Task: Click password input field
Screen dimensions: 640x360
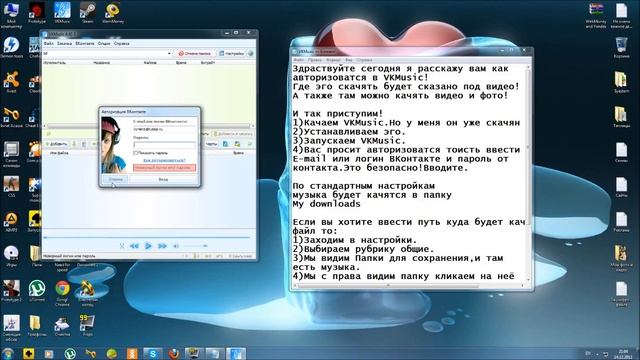Action: pos(164,144)
